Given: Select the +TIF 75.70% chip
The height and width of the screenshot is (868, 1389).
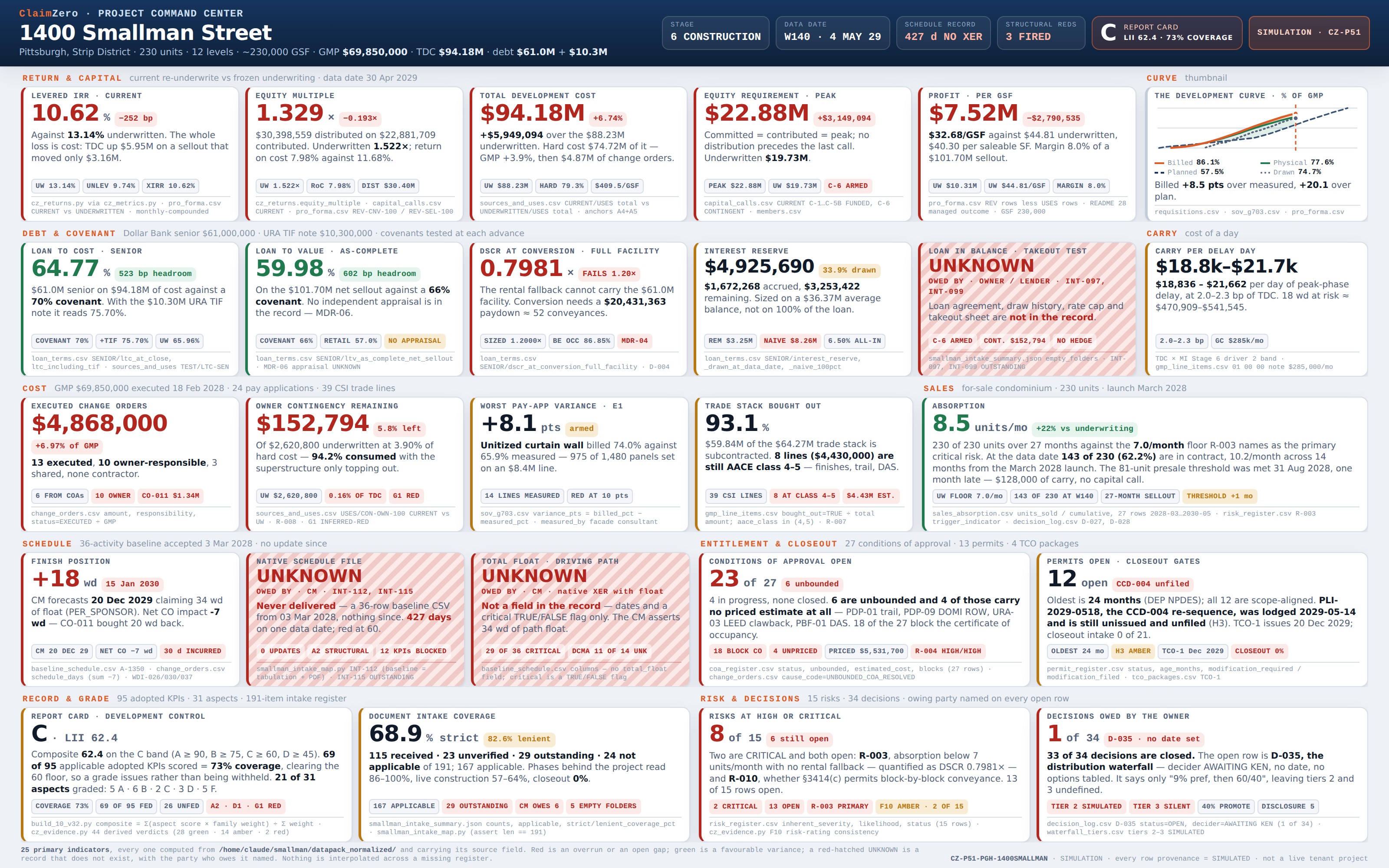Looking at the screenshot, I should [124, 341].
